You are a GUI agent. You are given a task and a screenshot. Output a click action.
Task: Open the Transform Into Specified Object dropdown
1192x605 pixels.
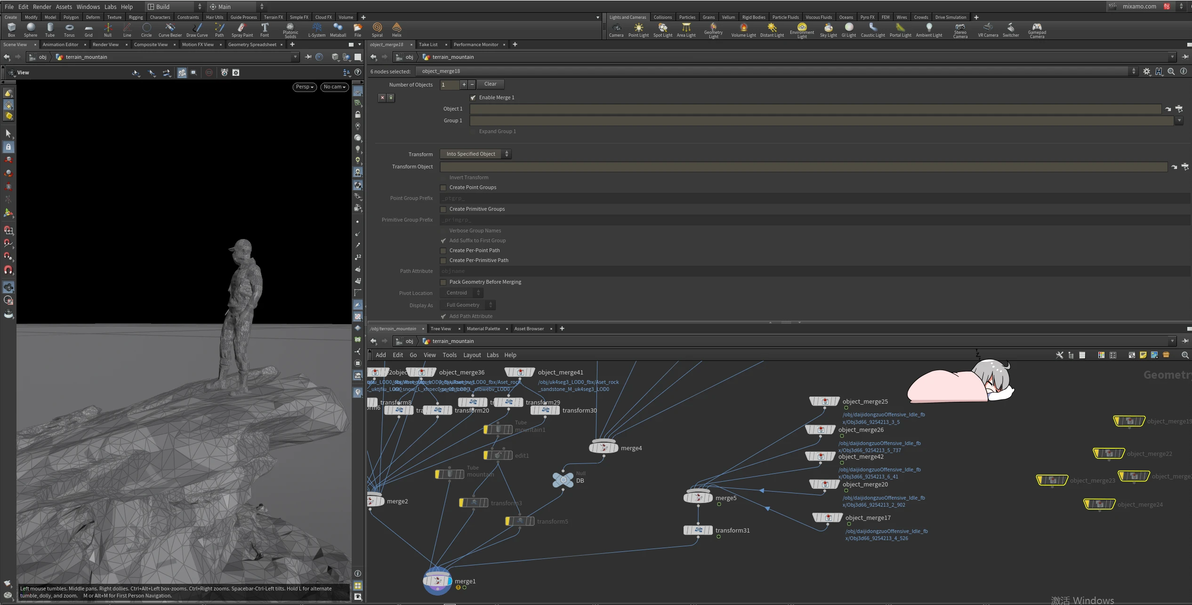tap(476, 154)
